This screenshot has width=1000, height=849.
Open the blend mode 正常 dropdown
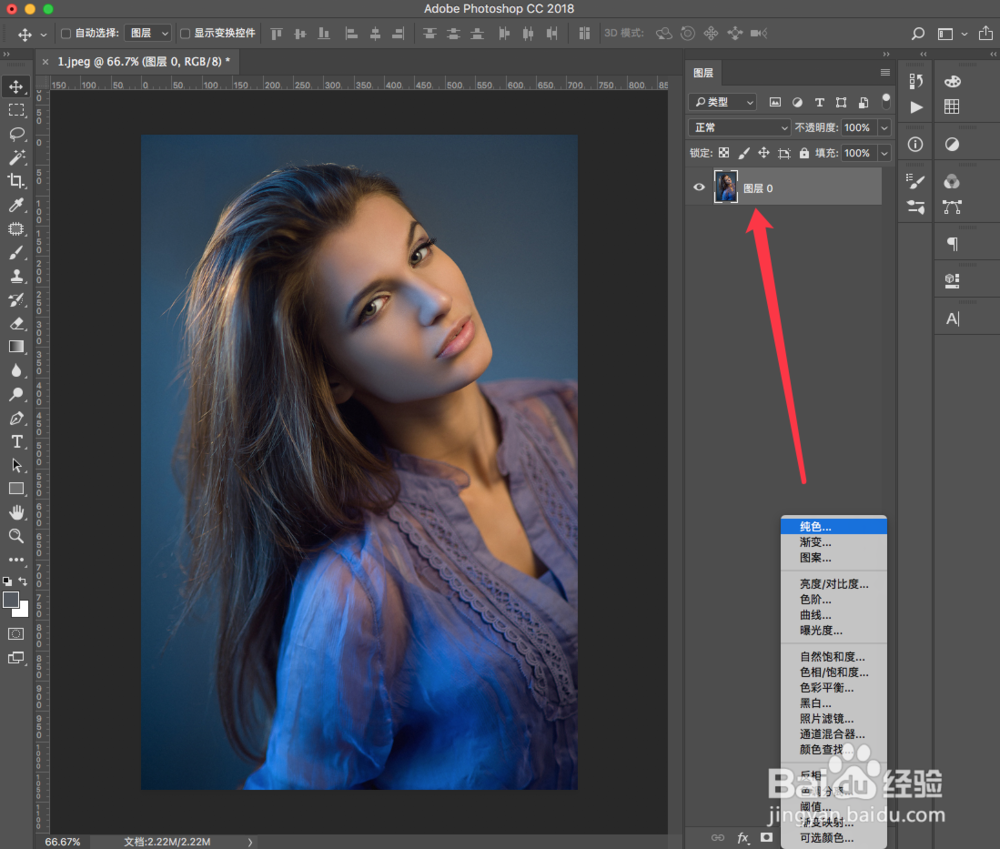click(x=738, y=127)
